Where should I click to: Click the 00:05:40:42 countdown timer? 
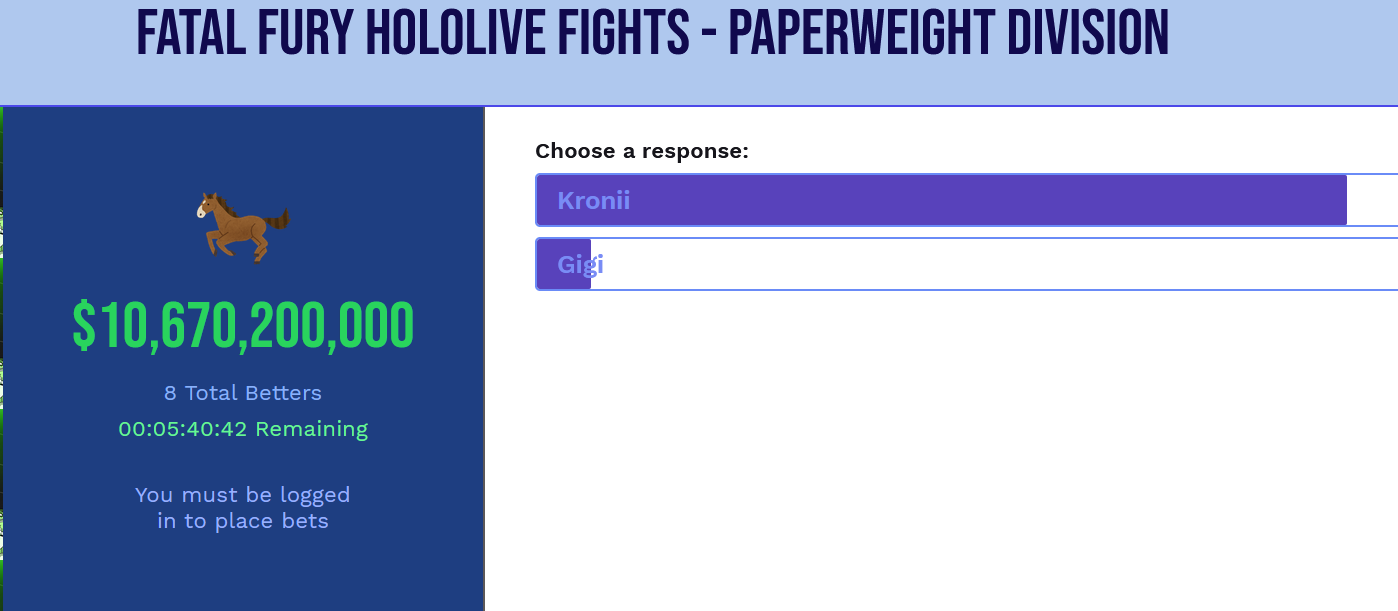(183, 429)
